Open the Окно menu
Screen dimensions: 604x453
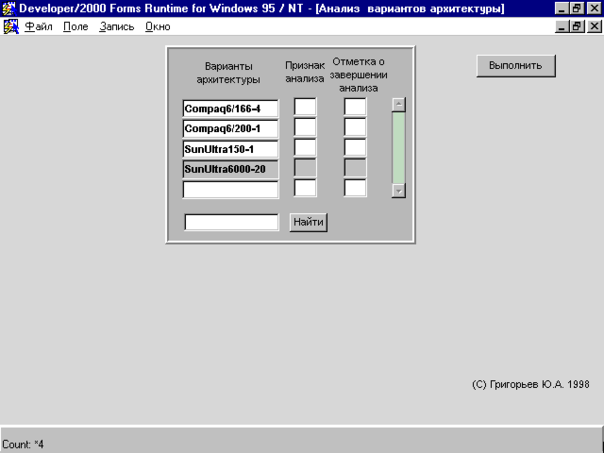pos(158,27)
